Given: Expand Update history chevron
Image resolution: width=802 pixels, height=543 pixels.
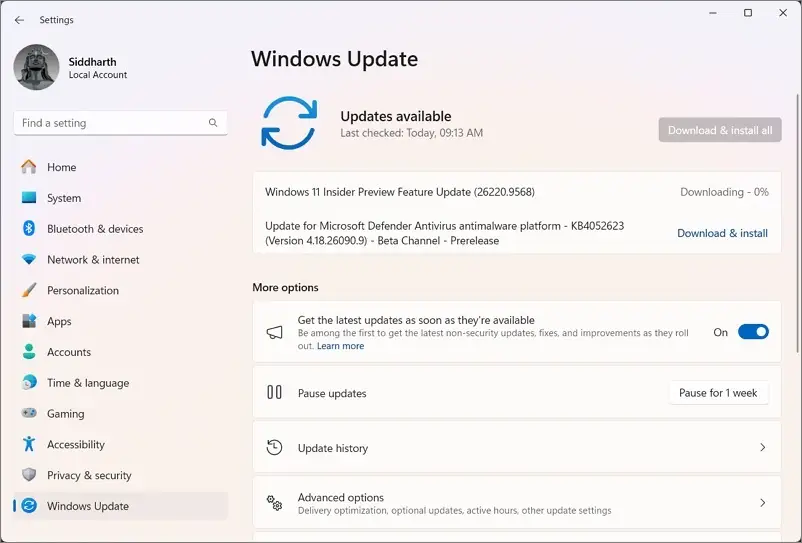Looking at the screenshot, I should 762,447.
